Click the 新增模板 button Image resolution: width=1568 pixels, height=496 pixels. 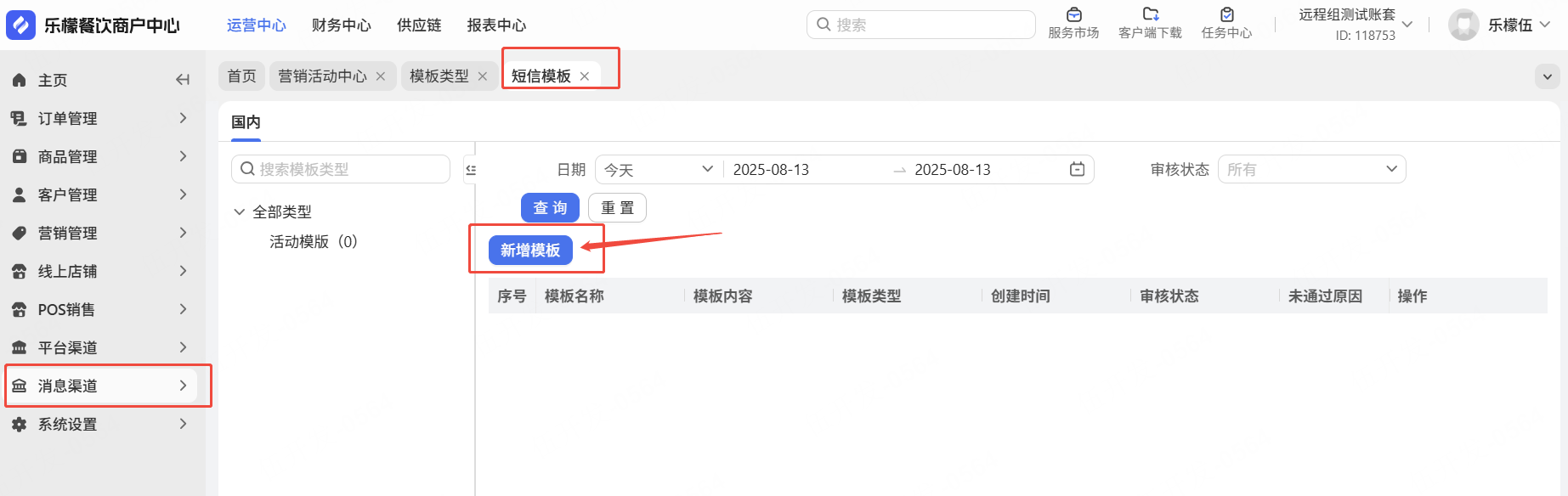(x=530, y=251)
